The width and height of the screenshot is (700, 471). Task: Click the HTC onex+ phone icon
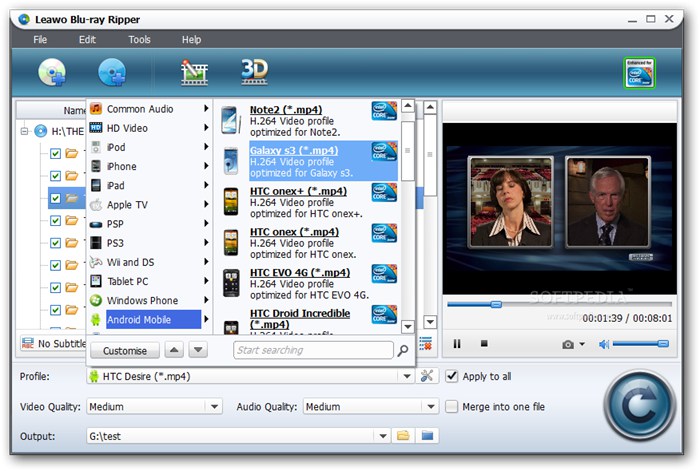click(x=231, y=201)
